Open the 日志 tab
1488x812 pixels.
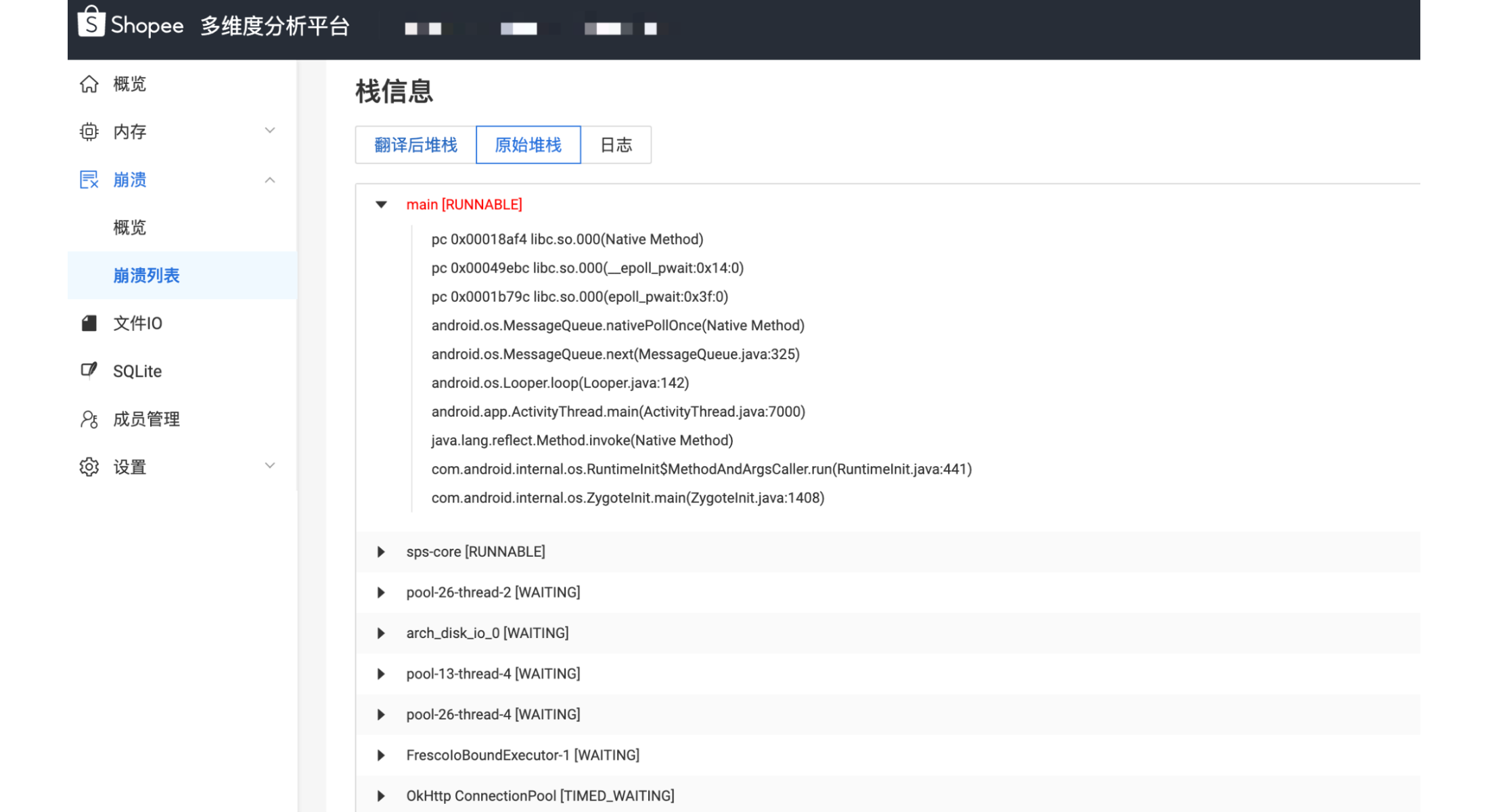pyautogui.click(x=615, y=144)
